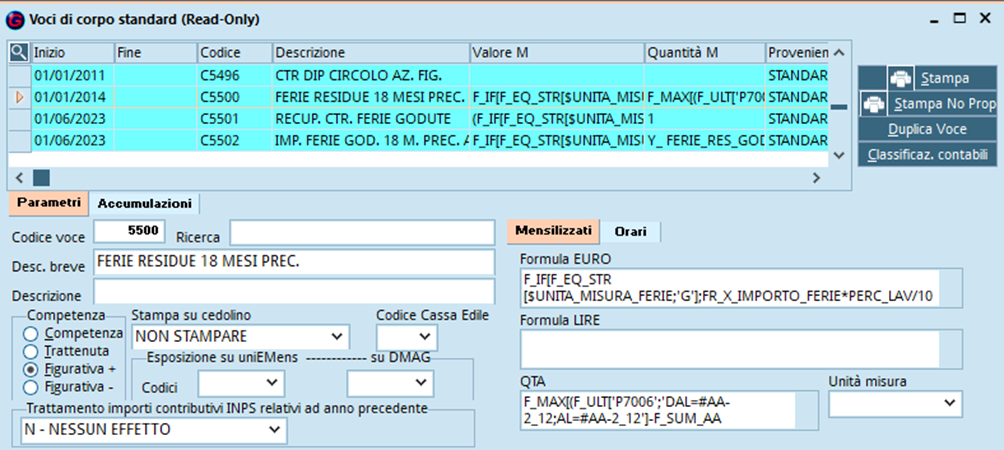Image resolution: width=1004 pixels, height=450 pixels.
Task: Click the Ricerca input field
Action: coord(362,232)
